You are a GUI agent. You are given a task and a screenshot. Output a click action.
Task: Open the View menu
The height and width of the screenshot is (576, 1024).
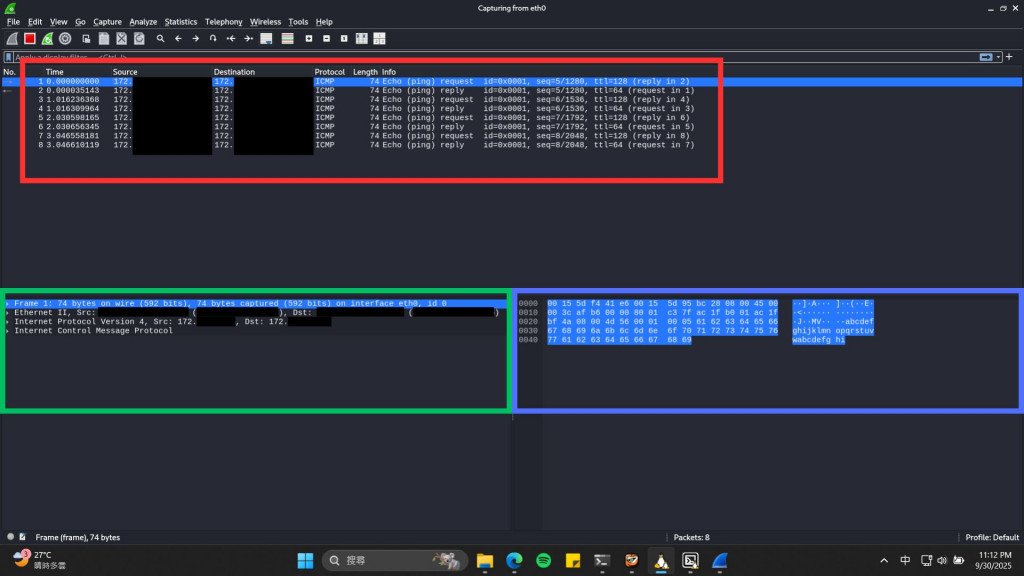[58, 22]
